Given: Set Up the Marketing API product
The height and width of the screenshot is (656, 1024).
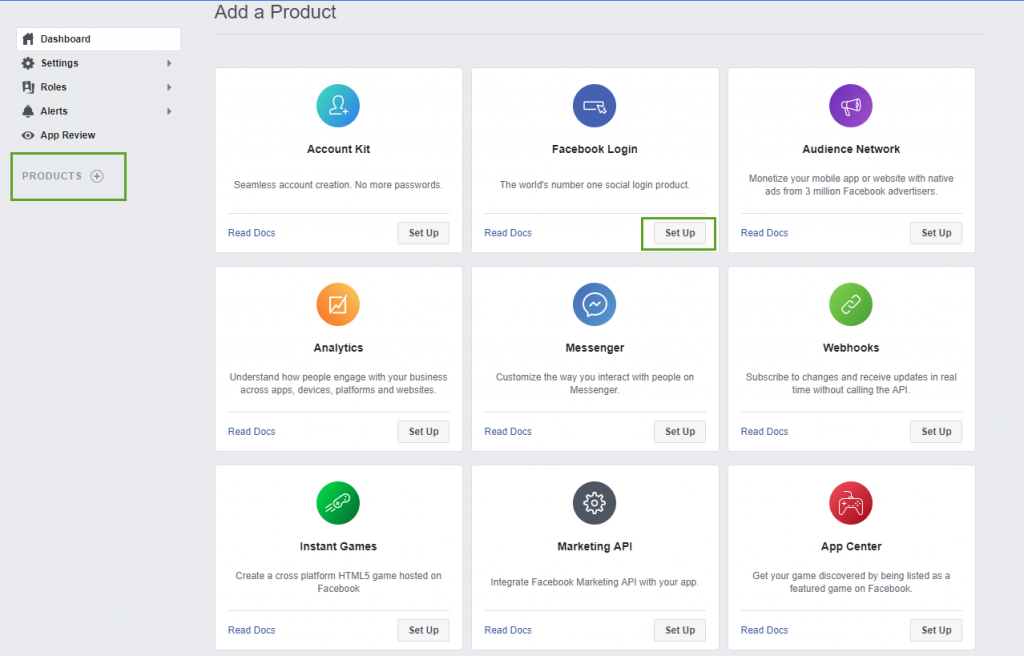Looking at the screenshot, I should tap(680, 630).
